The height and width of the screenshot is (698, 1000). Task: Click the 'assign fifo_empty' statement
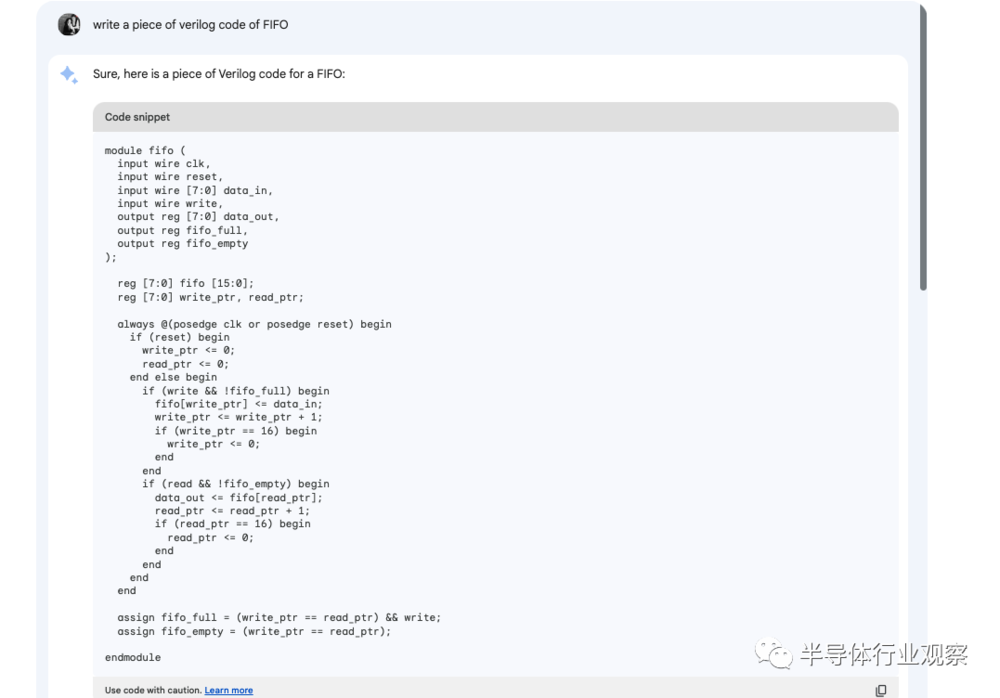click(254, 631)
